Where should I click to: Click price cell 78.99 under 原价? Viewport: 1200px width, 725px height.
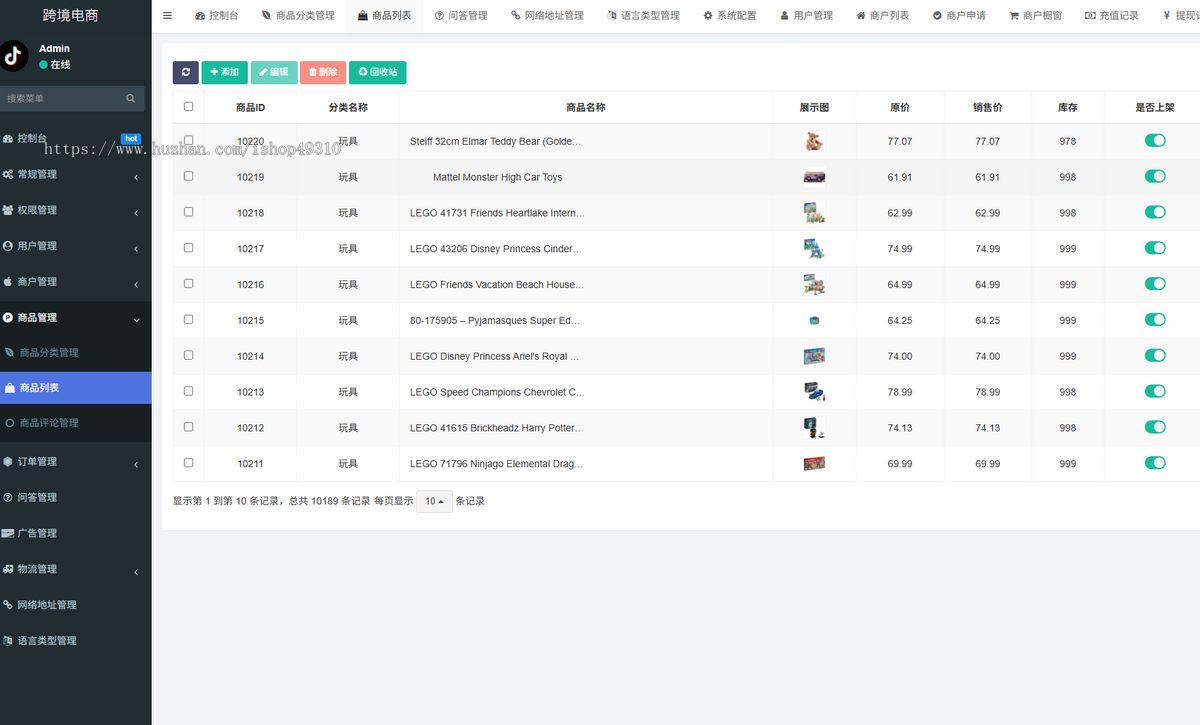900,392
